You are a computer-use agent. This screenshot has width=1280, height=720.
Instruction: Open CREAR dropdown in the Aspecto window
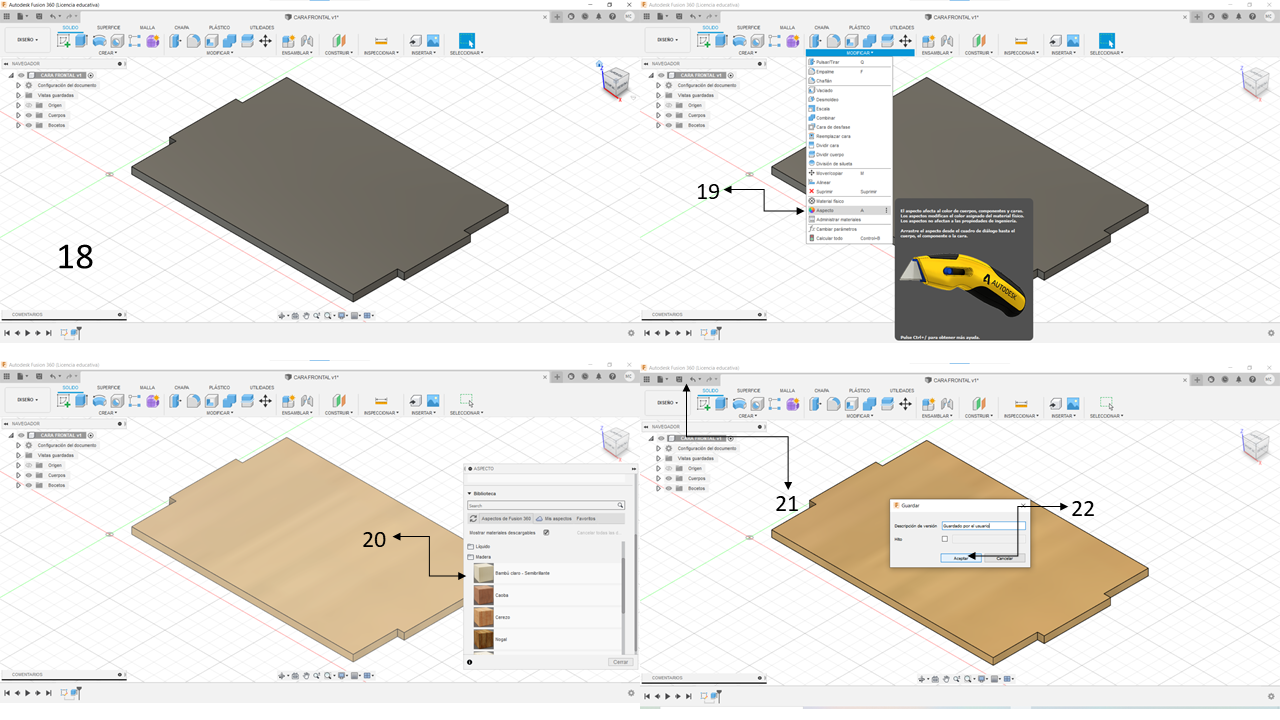pos(107,413)
